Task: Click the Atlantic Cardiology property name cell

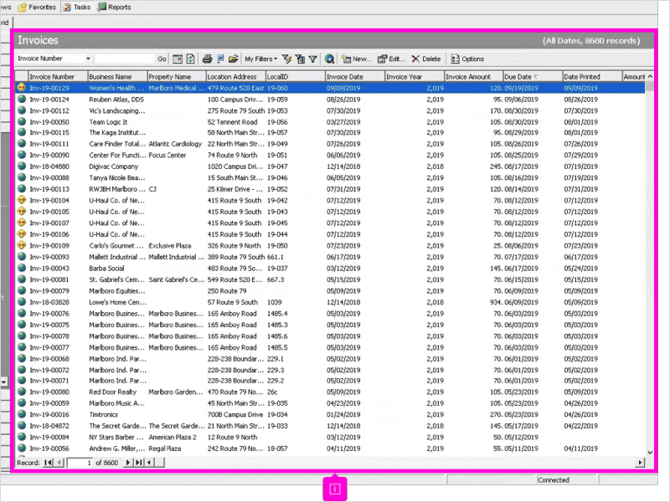Action: coord(175,144)
